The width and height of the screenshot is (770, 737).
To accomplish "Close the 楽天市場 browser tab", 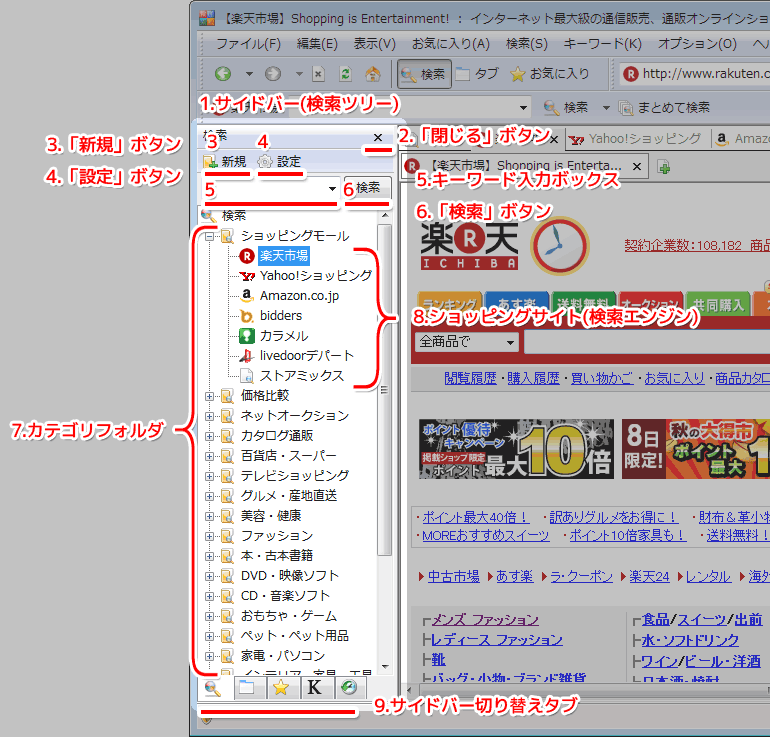I will [x=637, y=167].
